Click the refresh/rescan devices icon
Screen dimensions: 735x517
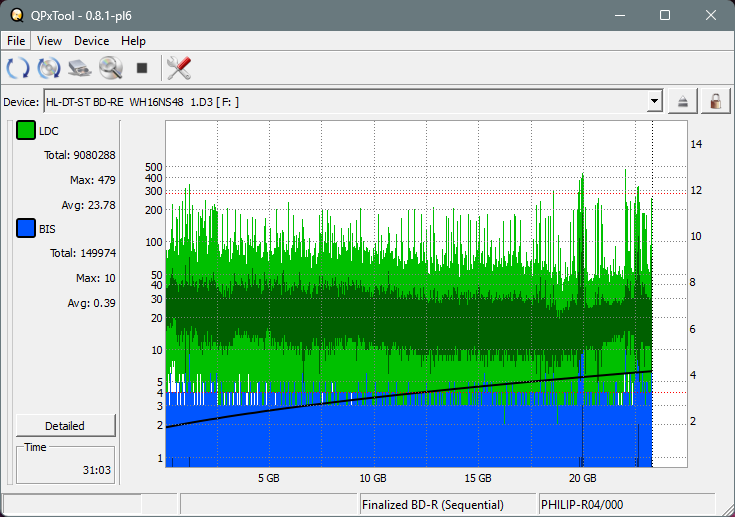click(17, 68)
